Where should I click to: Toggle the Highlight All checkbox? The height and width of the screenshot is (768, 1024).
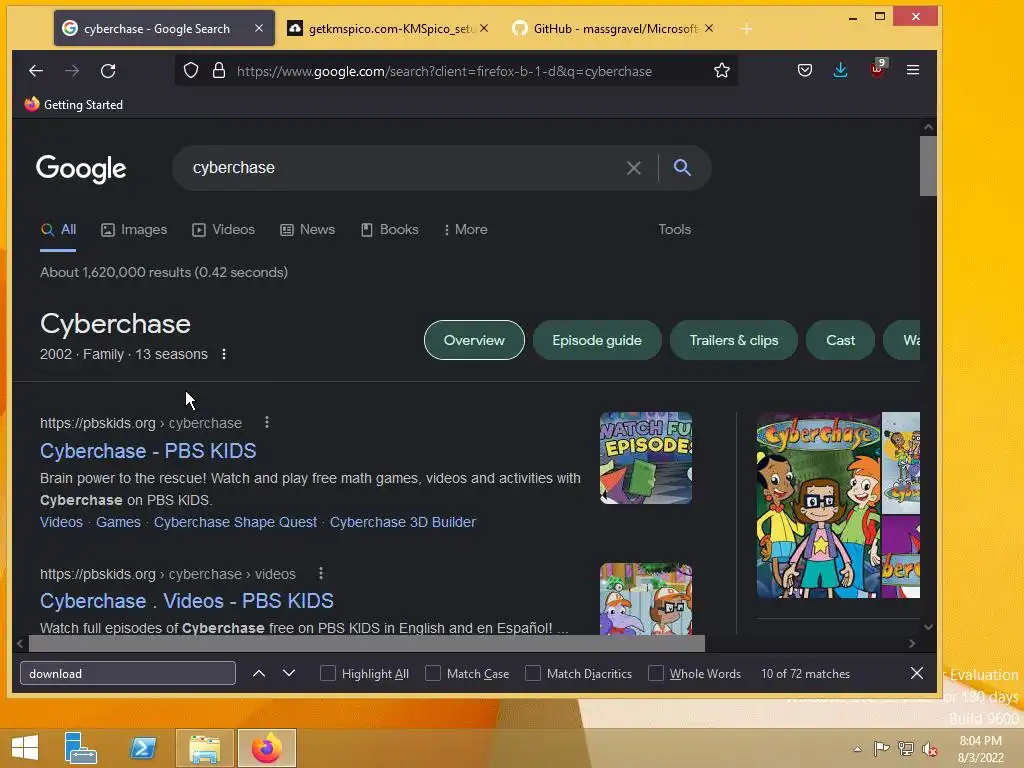(x=328, y=673)
